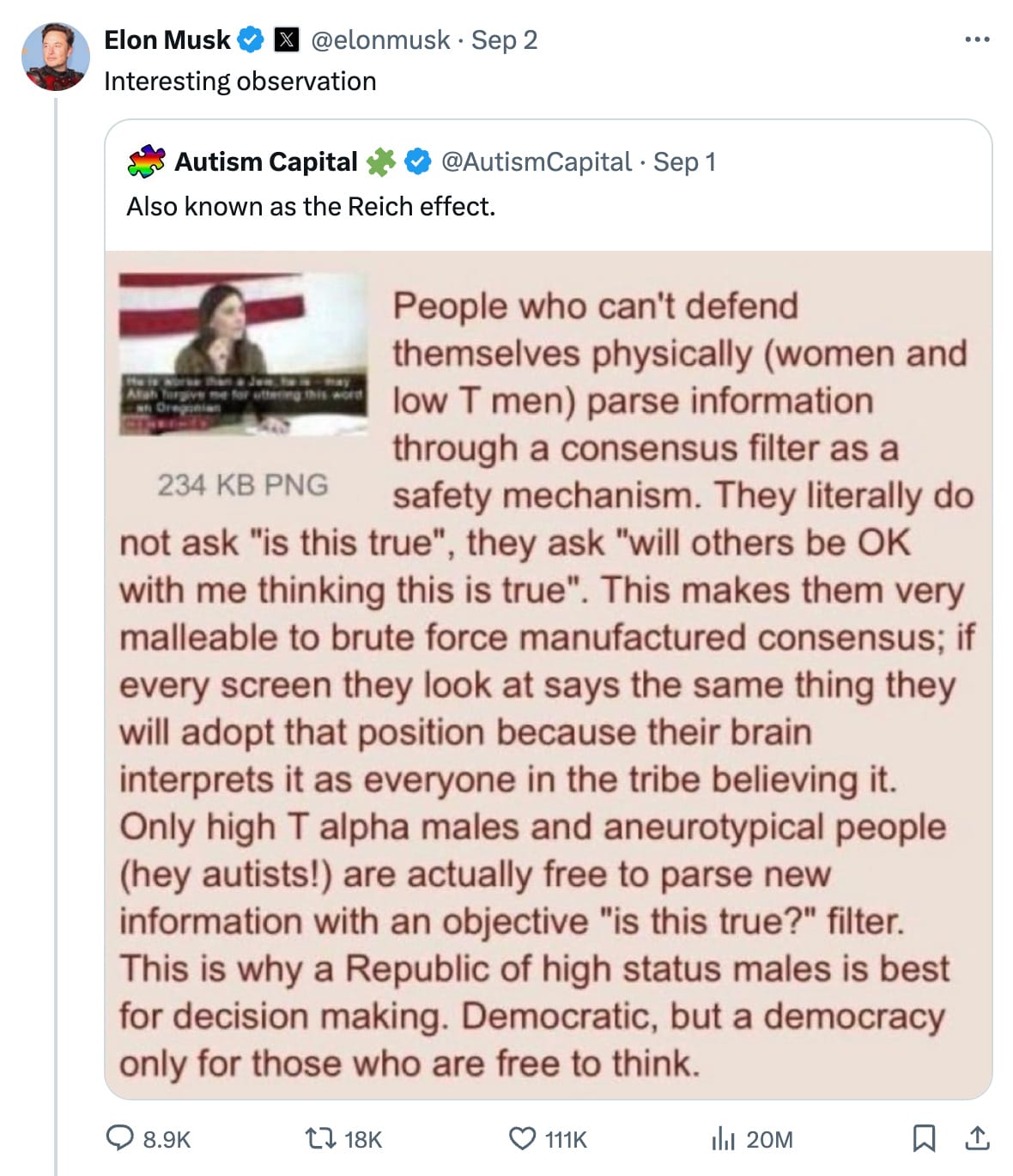Click Autism Capital's blue verified checkmark
The image size is (1013, 1176).
pyautogui.click(x=418, y=161)
